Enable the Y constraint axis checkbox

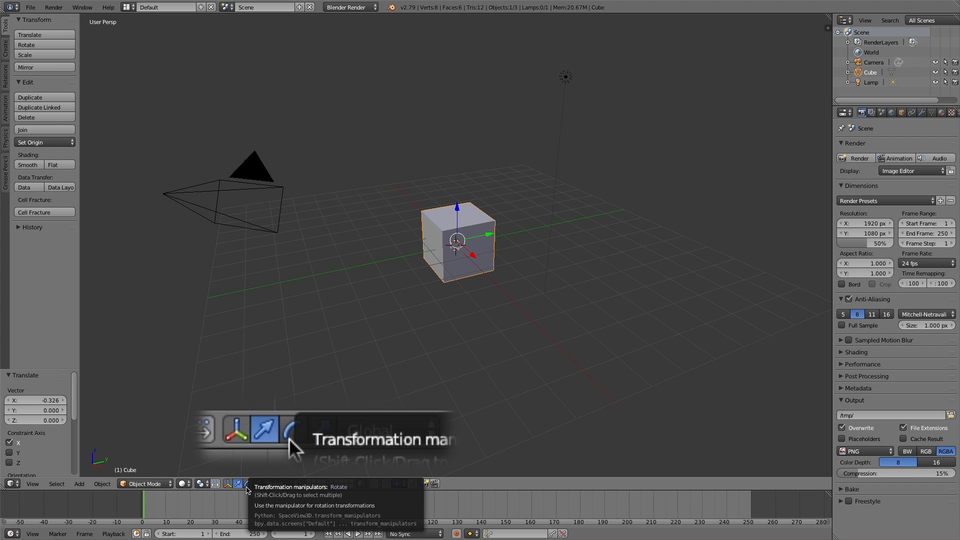tap(9, 452)
